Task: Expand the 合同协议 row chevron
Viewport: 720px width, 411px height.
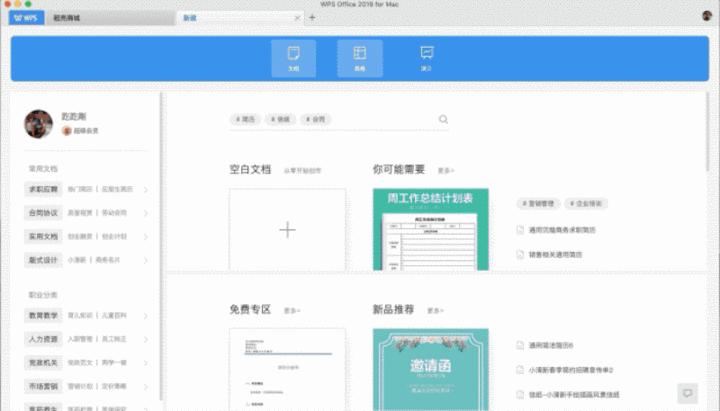Action: coord(146,213)
